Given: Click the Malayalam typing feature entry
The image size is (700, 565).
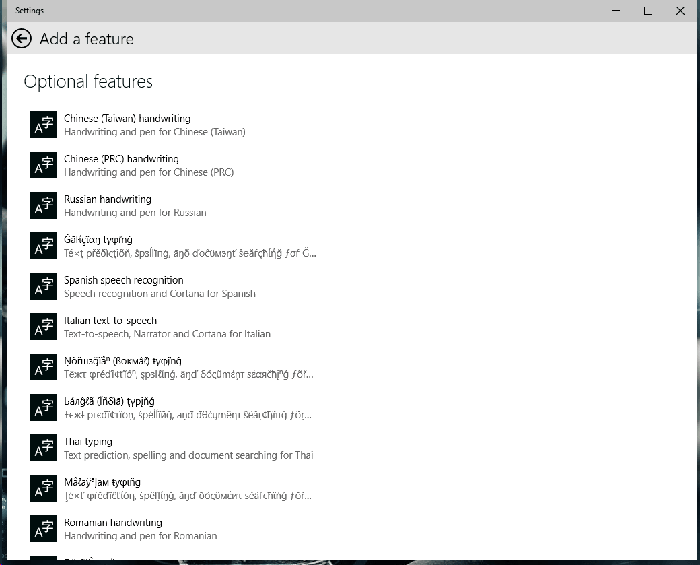Looking at the screenshot, I should point(102,482).
